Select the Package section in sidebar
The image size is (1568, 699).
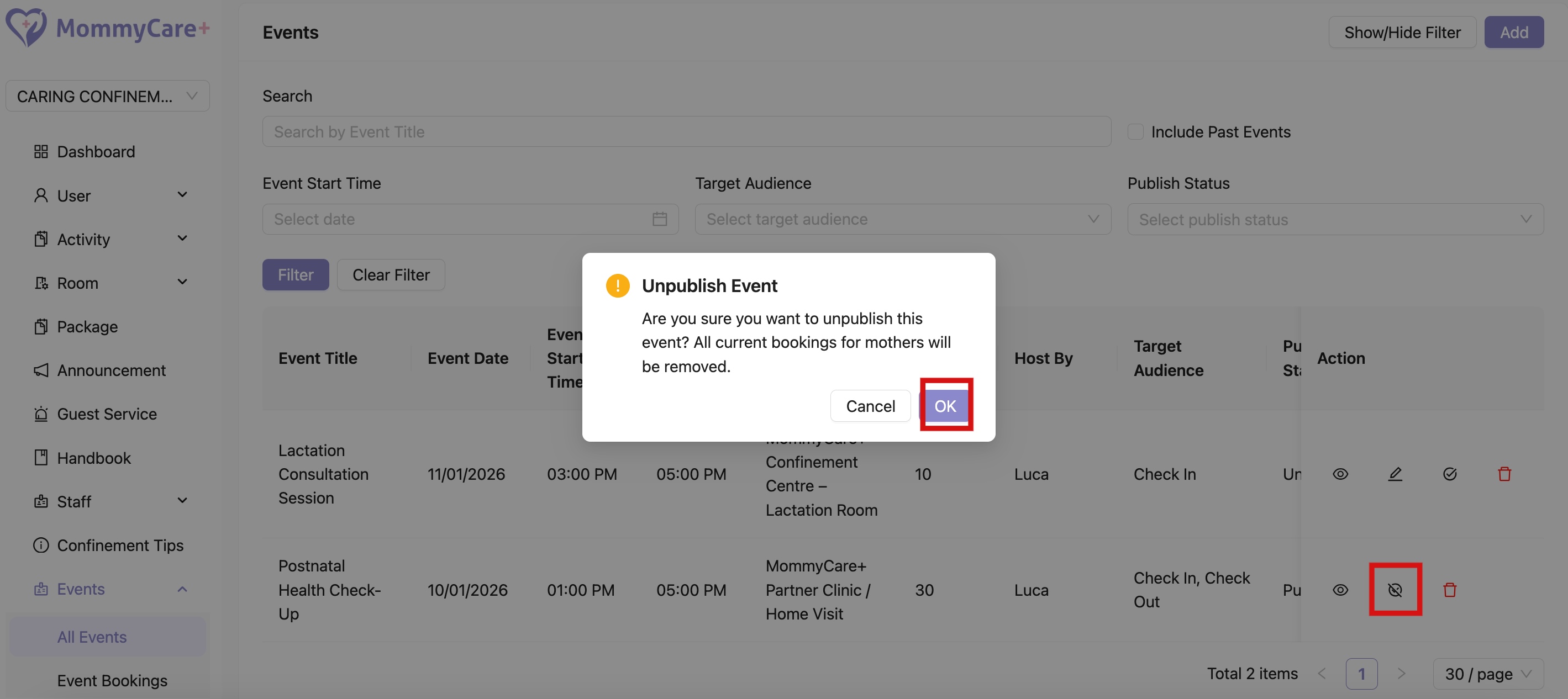point(86,326)
